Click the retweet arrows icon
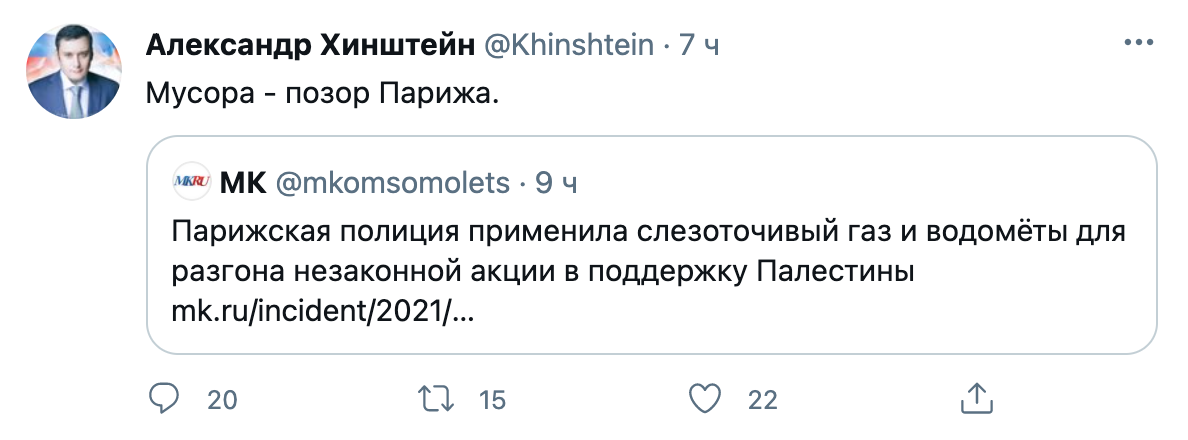The width and height of the screenshot is (1188, 440). point(434,399)
